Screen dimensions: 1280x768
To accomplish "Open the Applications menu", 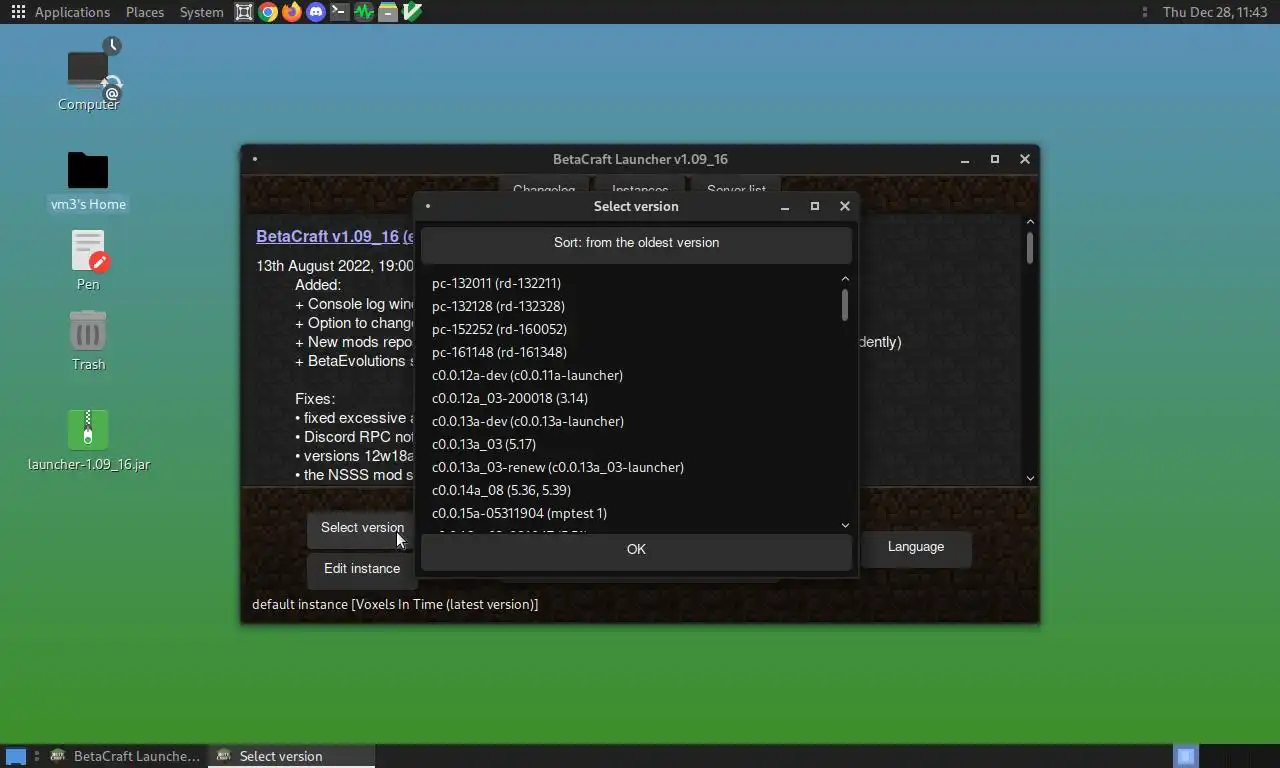I will (x=72, y=12).
